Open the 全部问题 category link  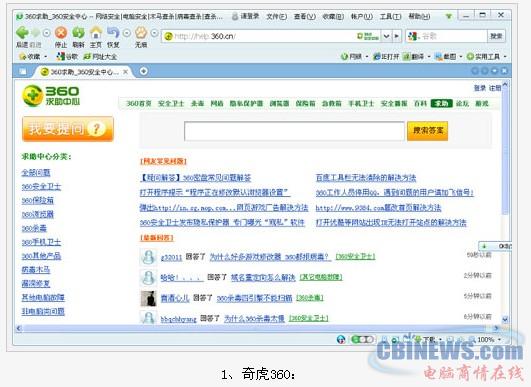point(36,173)
